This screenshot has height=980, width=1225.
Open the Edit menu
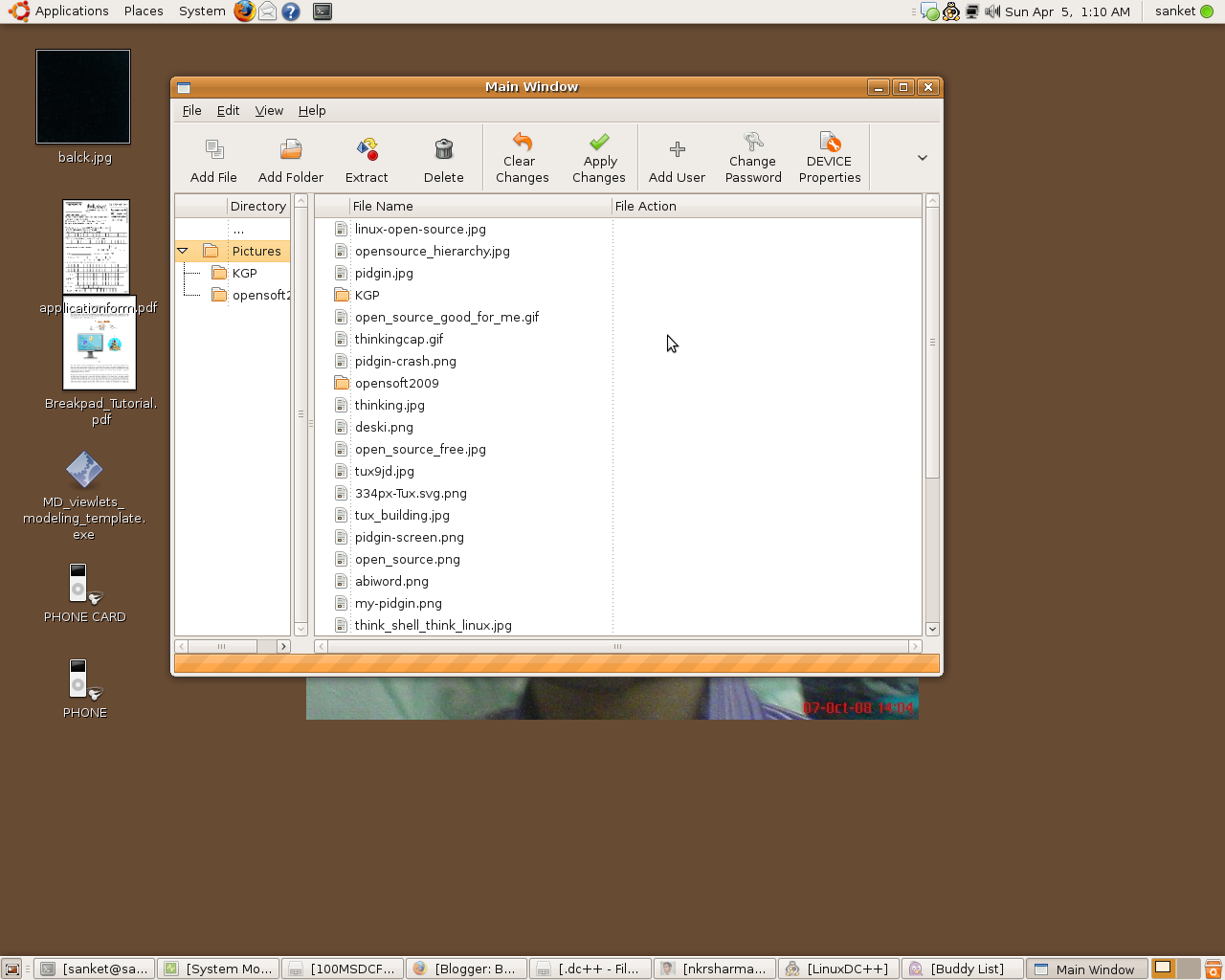[x=228, y=111]
